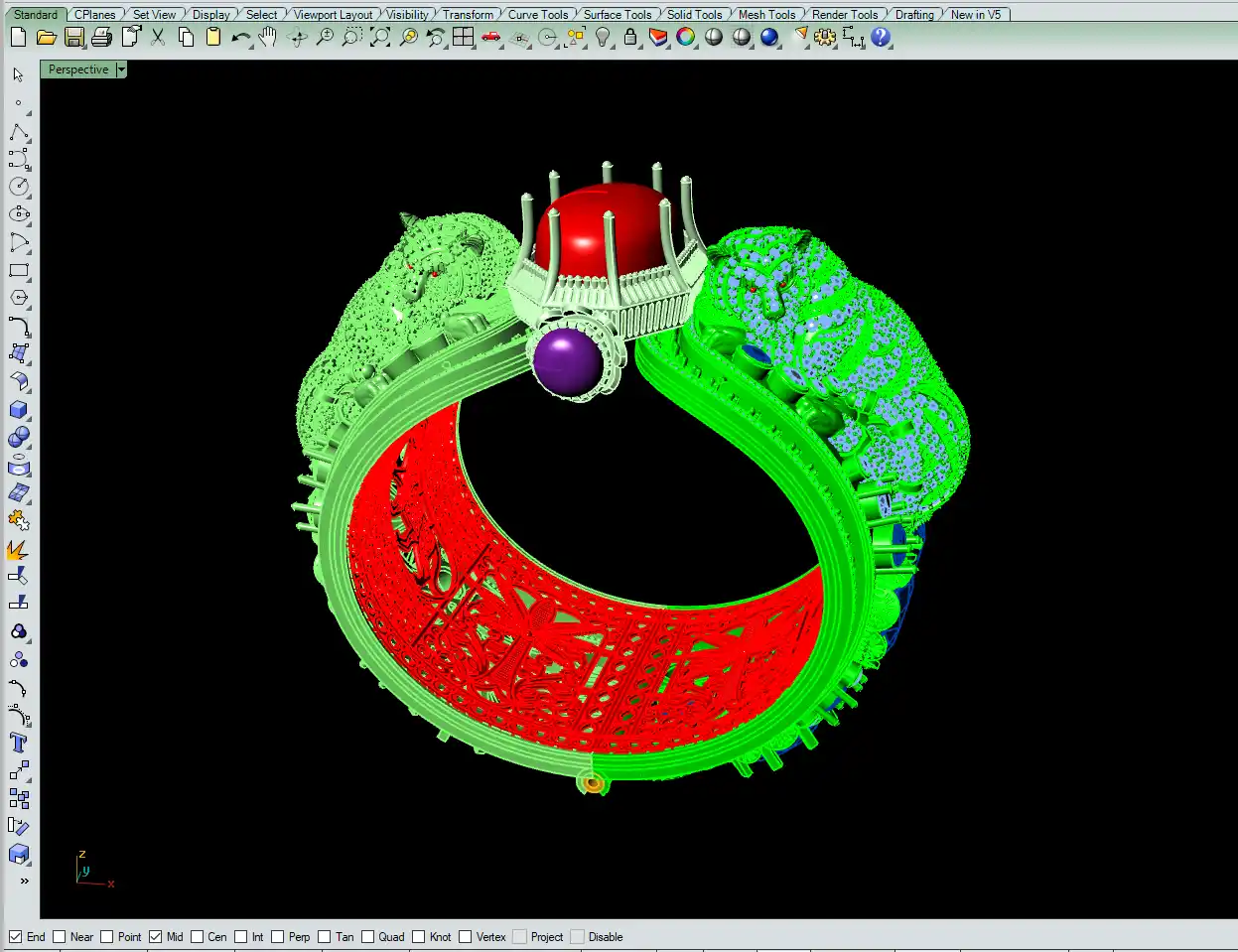Screen dimensions: 1238x952
Task: Open the 4-viewport layout icon
Action: [463, 38]
